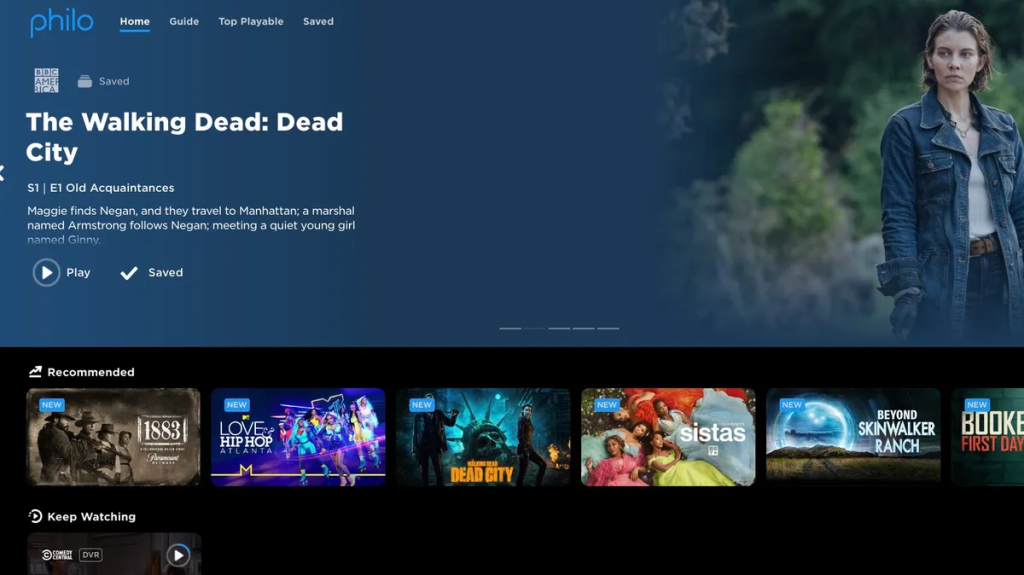Click the DVR badge on Comedy Central card
The image size is (1024, 575).
(91, 555)
